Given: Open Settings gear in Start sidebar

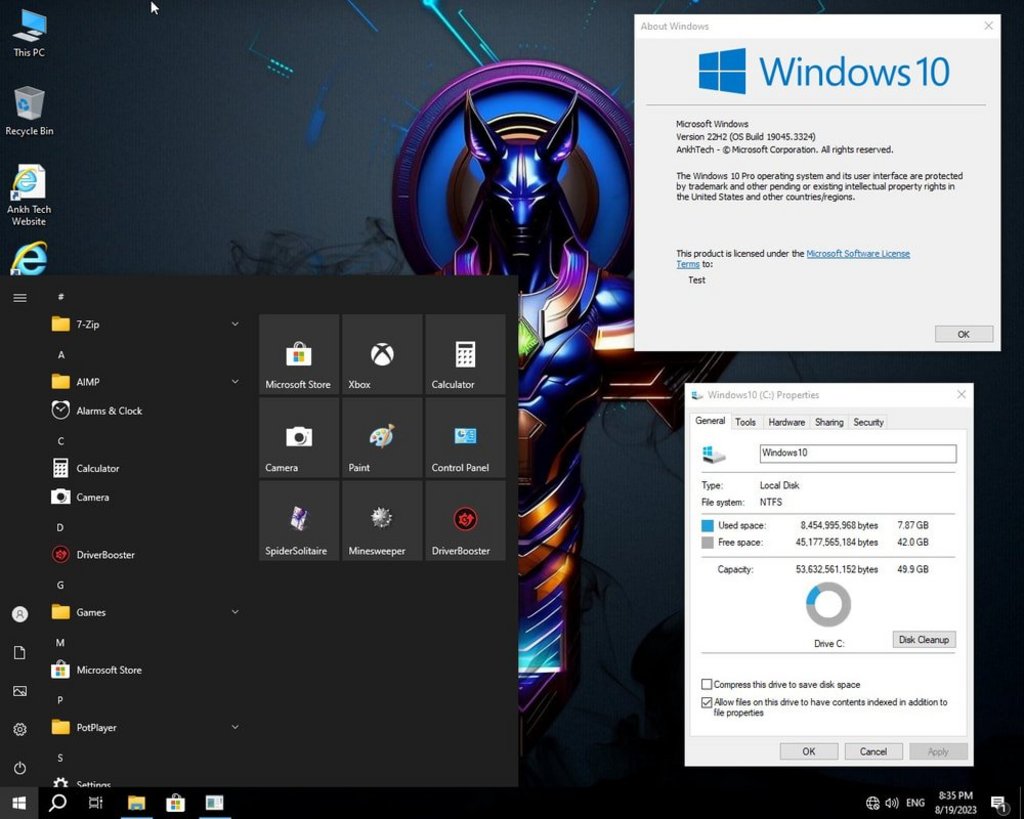Looking at the screenshot, I should point(20,730).
